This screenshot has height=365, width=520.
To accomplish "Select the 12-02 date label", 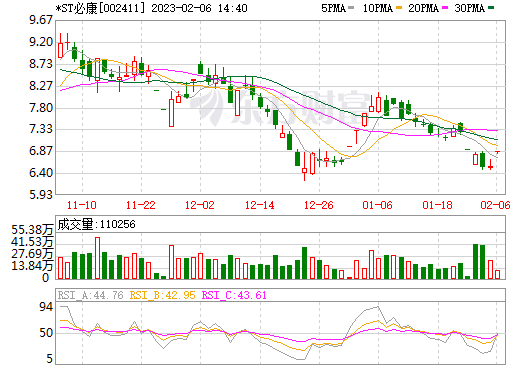I will pos(200,205).
